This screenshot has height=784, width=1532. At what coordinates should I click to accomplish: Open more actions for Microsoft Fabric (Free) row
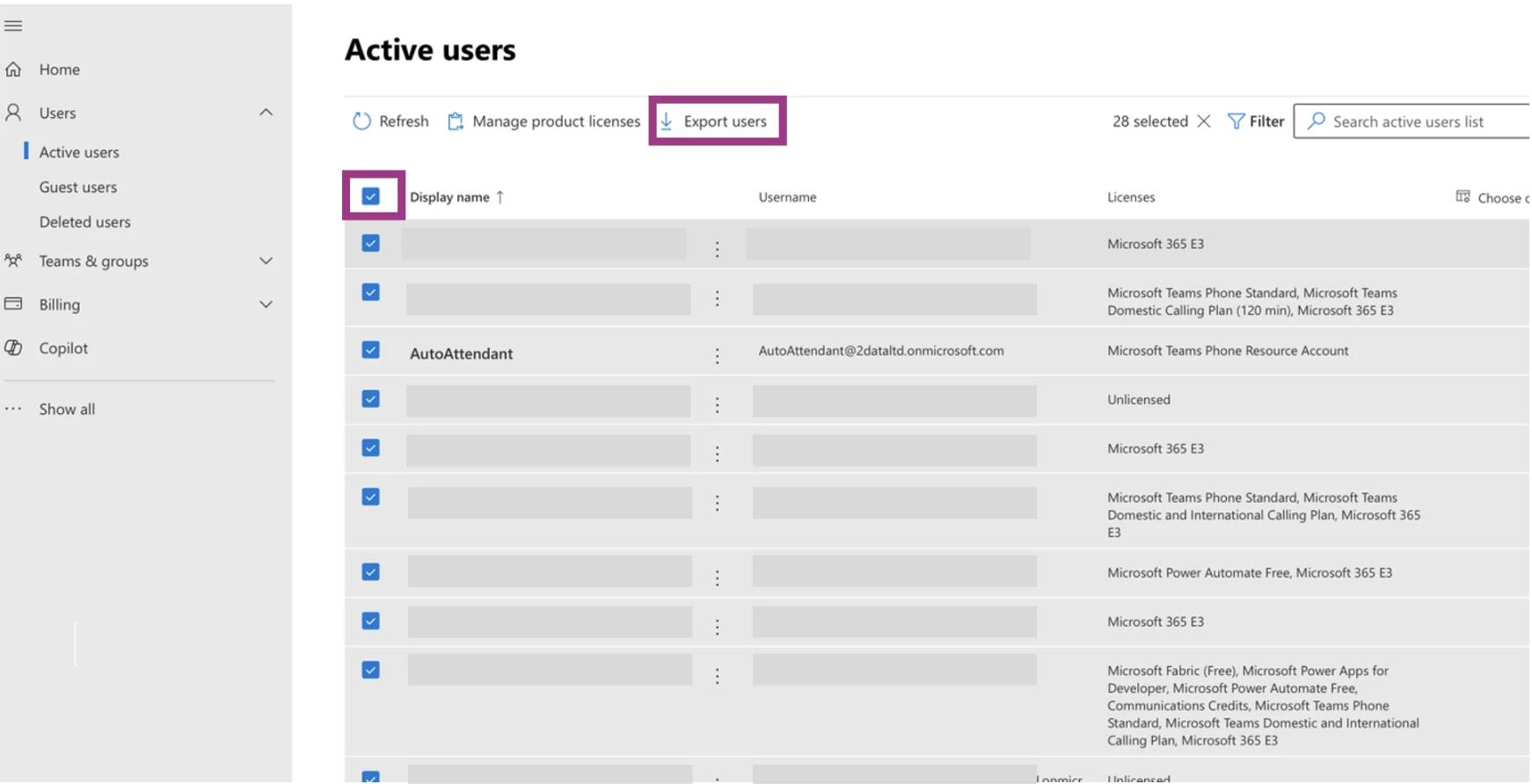[x=717, y=676]
